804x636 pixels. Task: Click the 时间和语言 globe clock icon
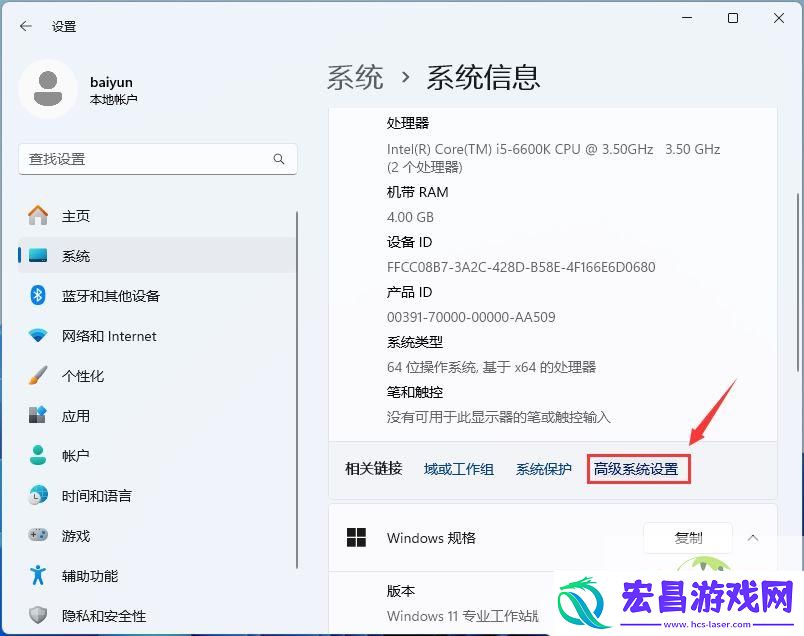pyautogui.click(x=38, y=495)
